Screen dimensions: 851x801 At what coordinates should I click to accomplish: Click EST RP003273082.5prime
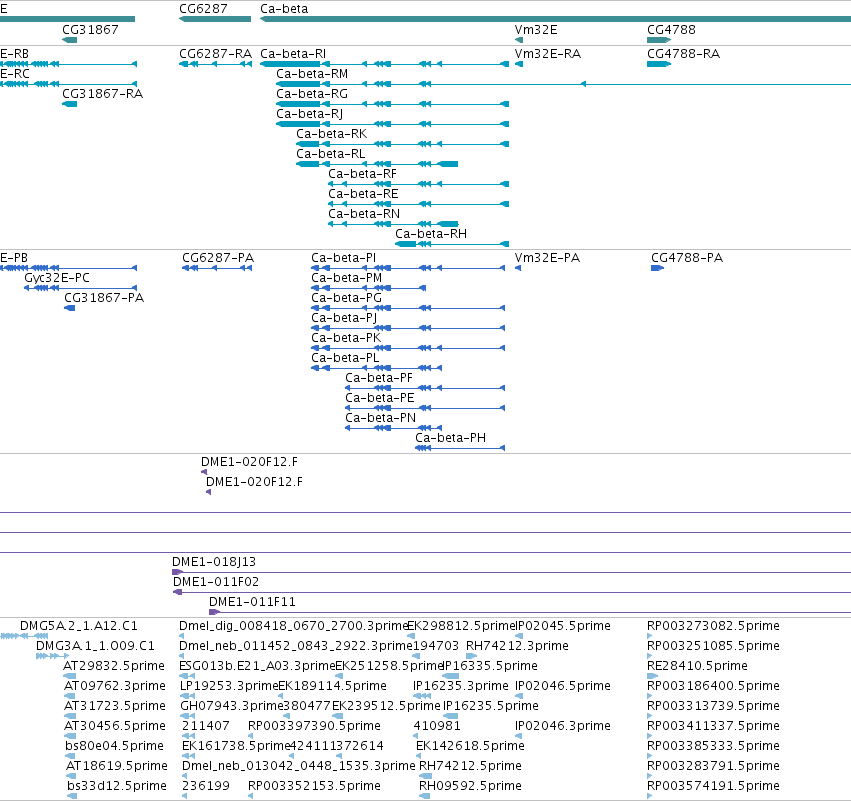point(713,626)
